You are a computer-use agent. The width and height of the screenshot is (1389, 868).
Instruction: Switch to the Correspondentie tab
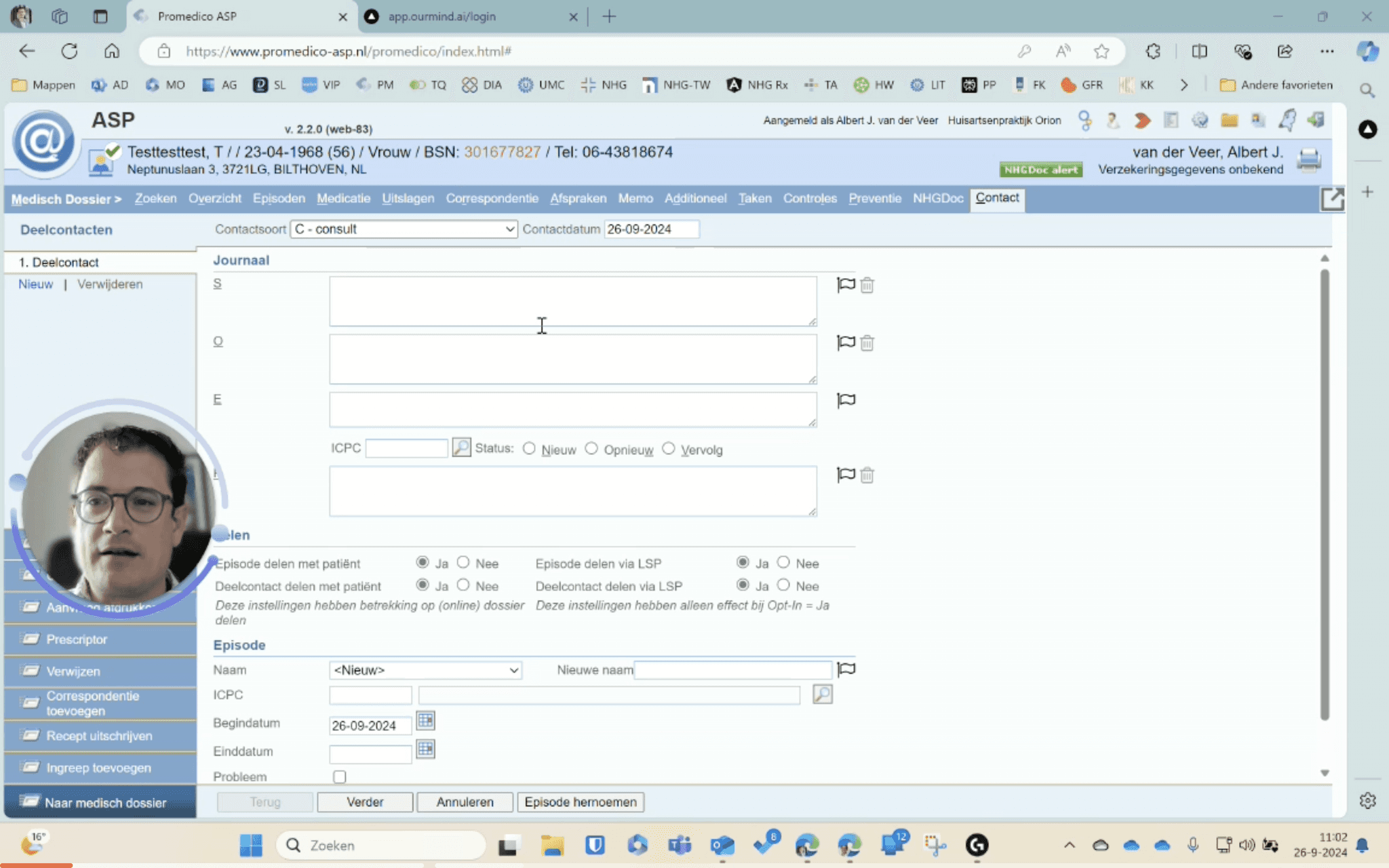click(492, 198)
